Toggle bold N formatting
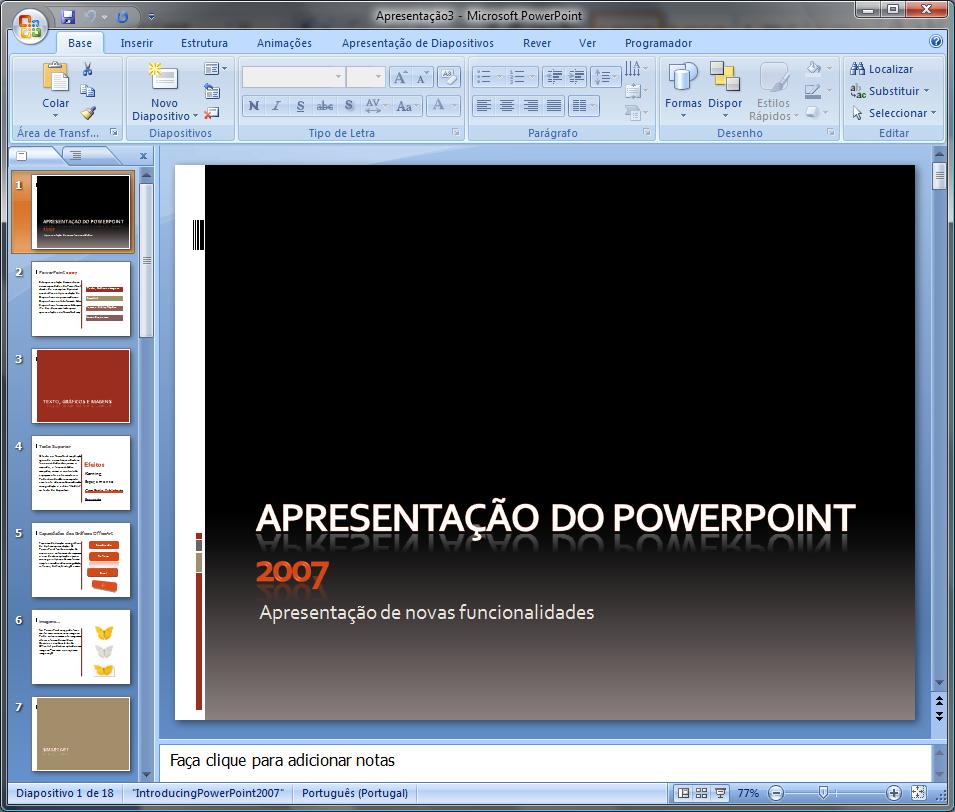955x812 pixels. pos(253,106)
